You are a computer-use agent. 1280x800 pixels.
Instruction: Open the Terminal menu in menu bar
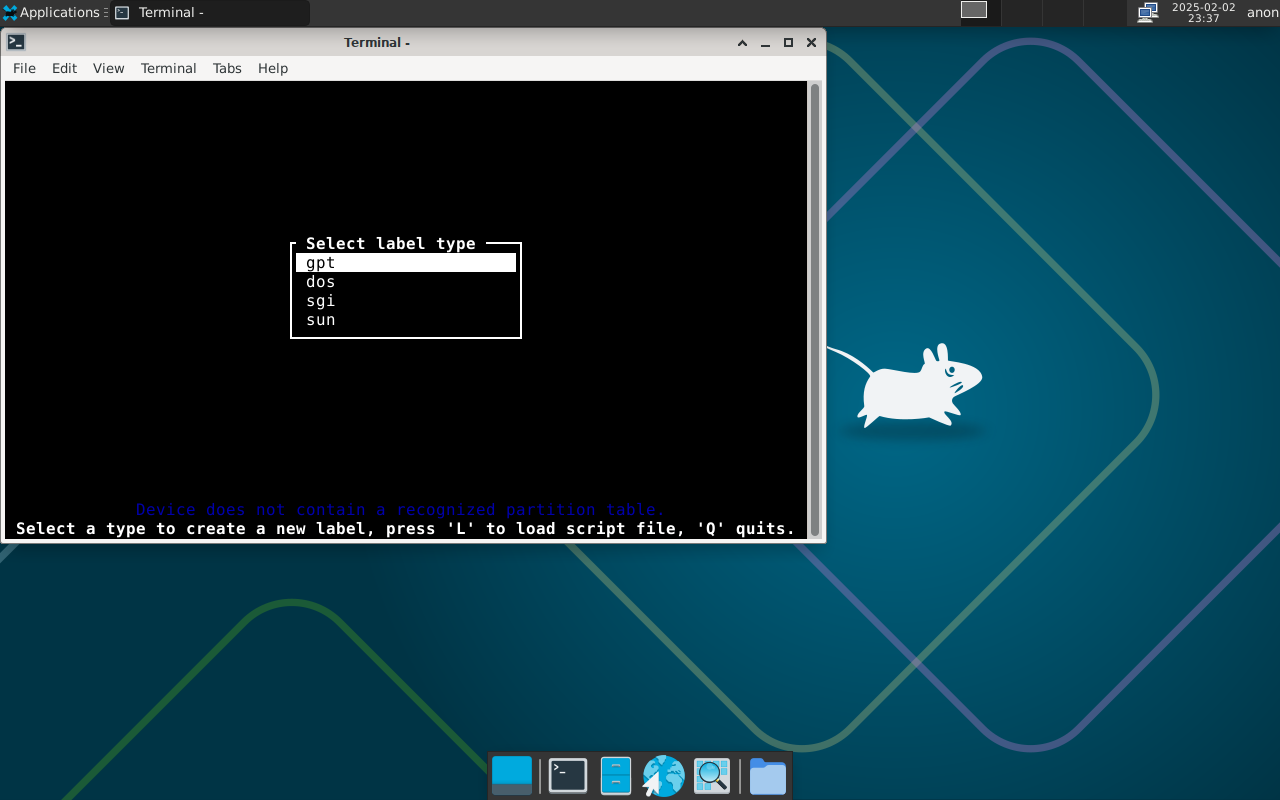click(x=168, y=68)
